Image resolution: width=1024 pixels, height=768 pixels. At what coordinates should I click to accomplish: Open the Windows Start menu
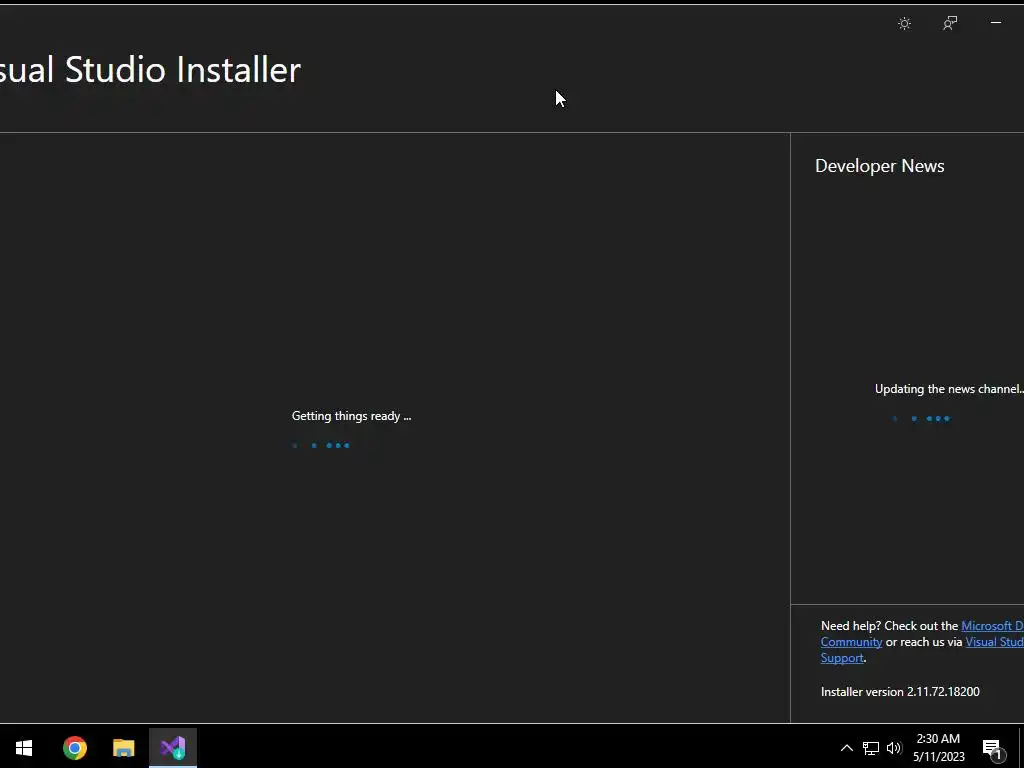[x=24, y=748]
